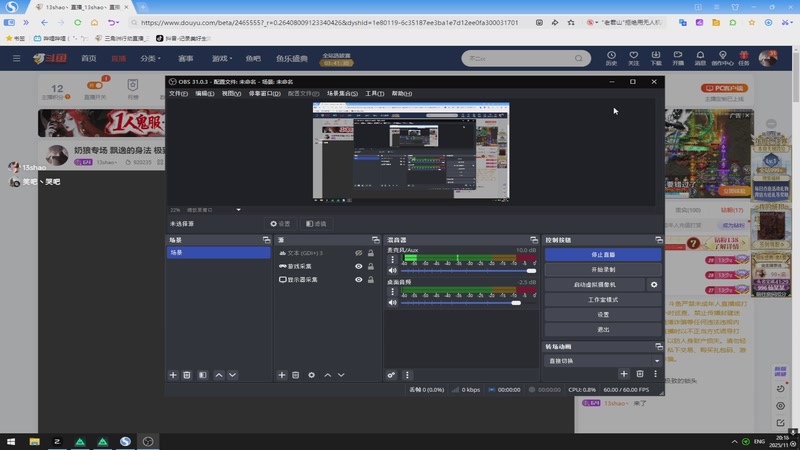The width and height of the screenshot is (800, 450).
Task: Select 场景 item in scenes list
Action: (218, 253)
